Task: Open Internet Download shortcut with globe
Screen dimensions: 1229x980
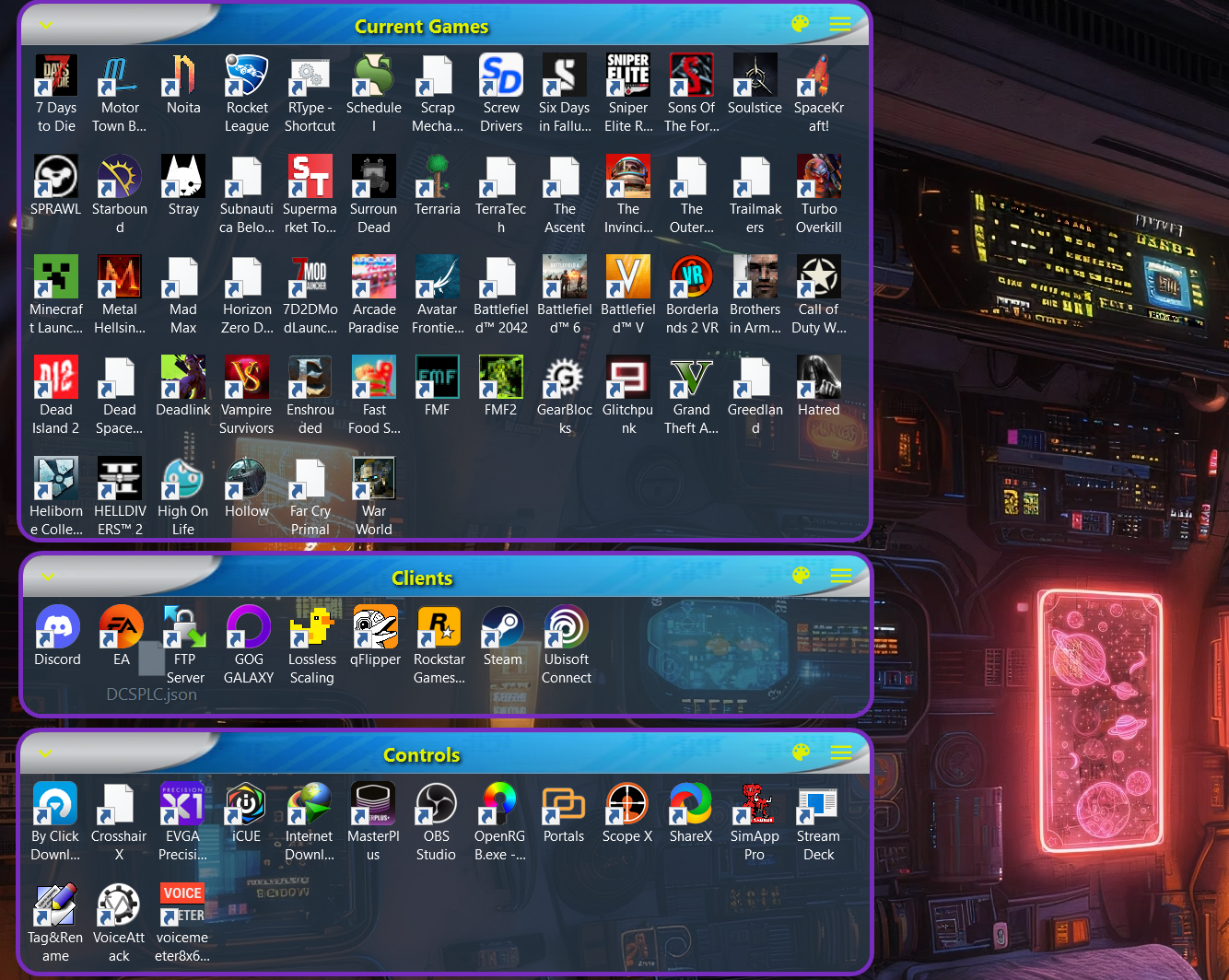Action: (310, 804)
